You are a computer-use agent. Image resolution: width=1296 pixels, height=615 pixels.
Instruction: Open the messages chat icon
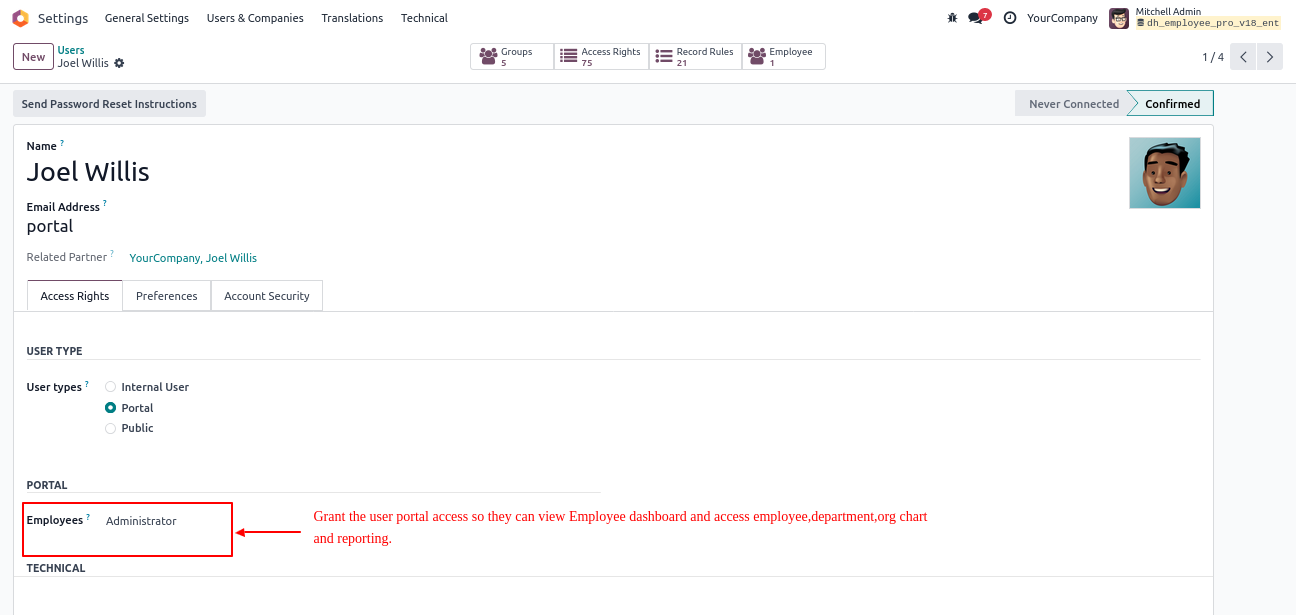976,18
